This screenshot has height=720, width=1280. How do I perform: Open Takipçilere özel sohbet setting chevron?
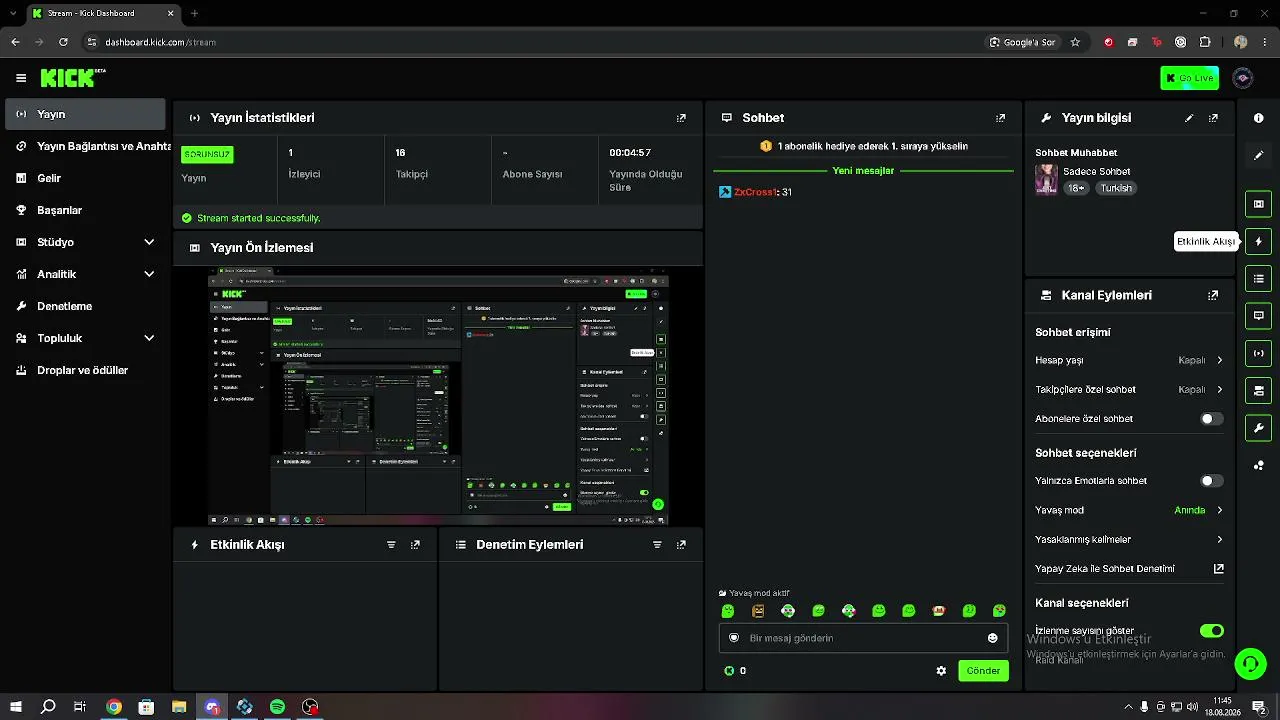click(1220, 389)
